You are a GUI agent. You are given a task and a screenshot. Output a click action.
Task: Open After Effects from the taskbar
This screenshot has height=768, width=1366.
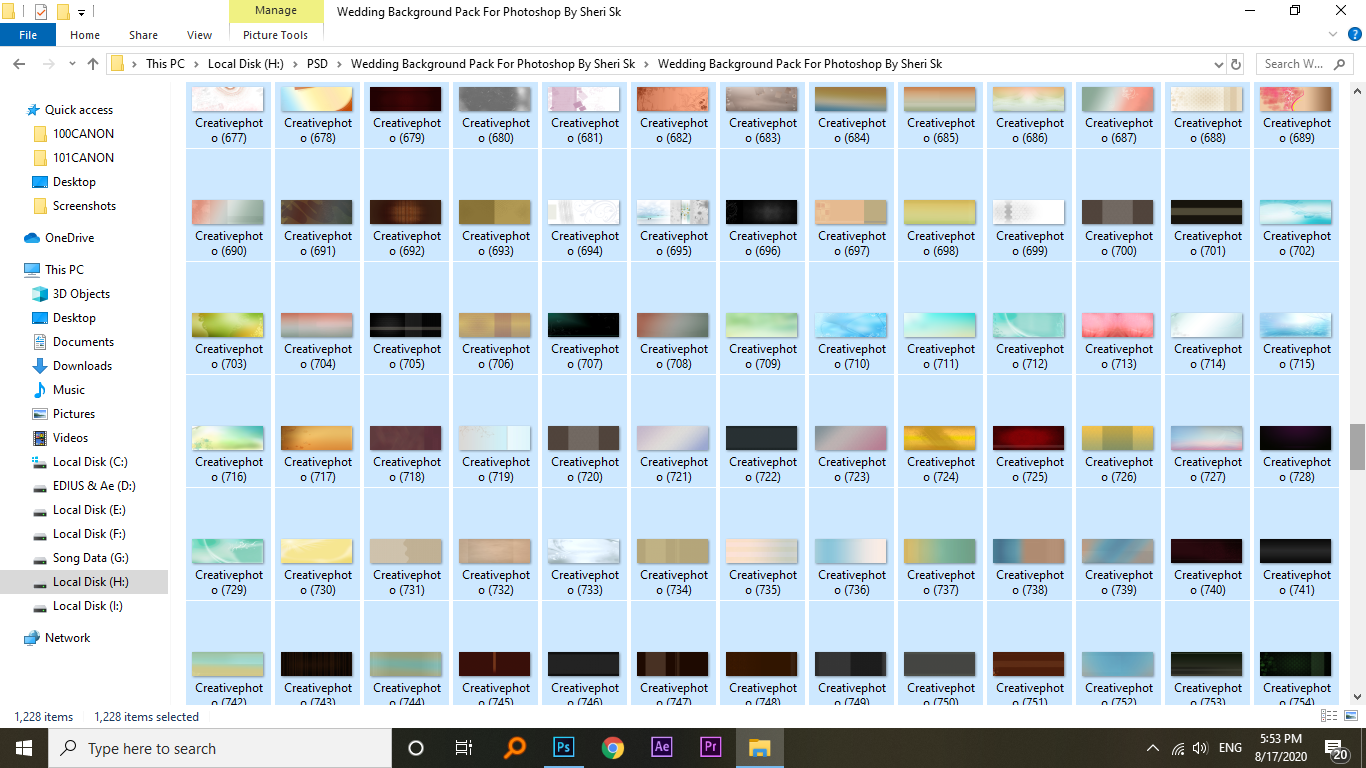click(661, 748)
